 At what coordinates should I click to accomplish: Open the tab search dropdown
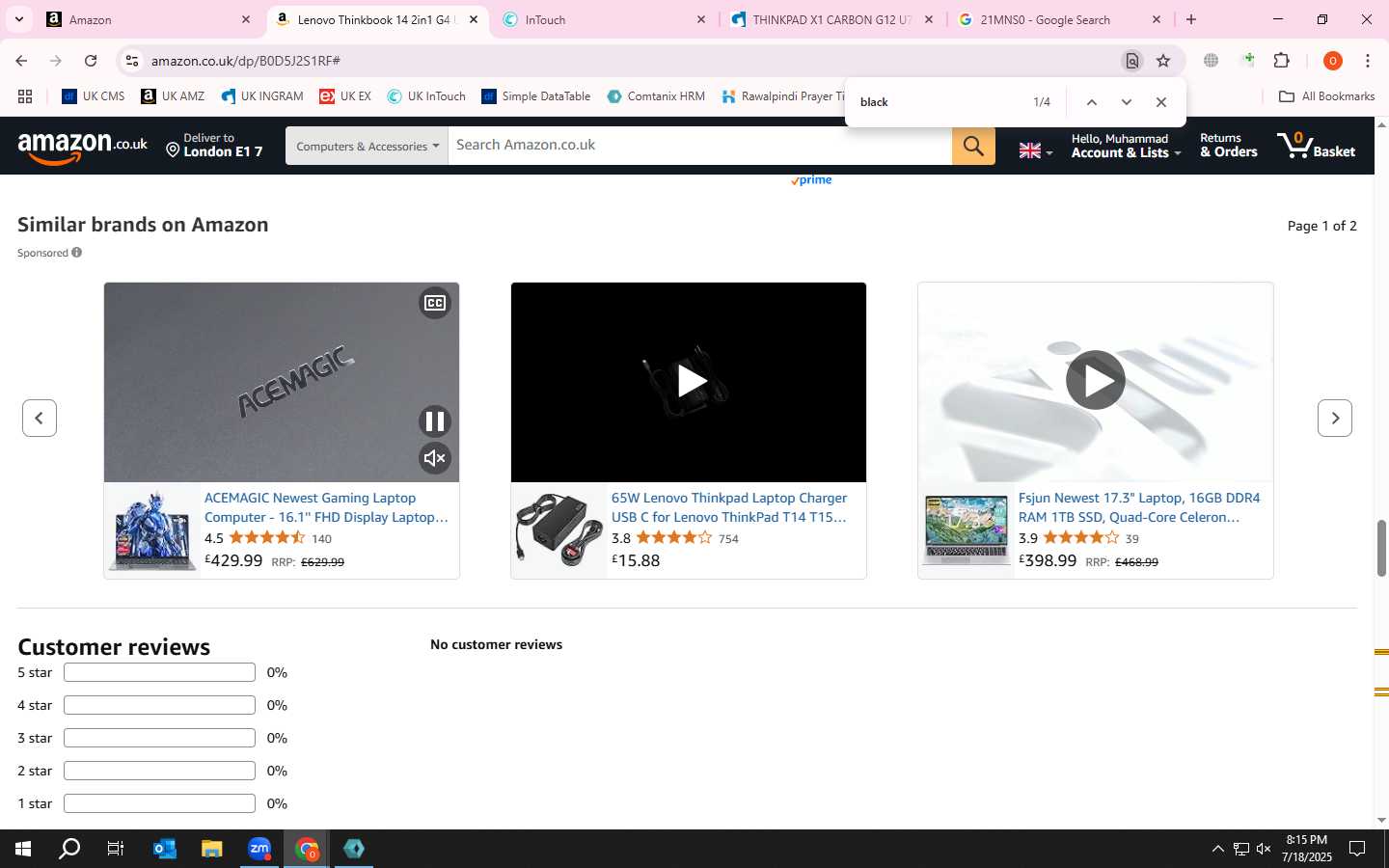point(19,19)
